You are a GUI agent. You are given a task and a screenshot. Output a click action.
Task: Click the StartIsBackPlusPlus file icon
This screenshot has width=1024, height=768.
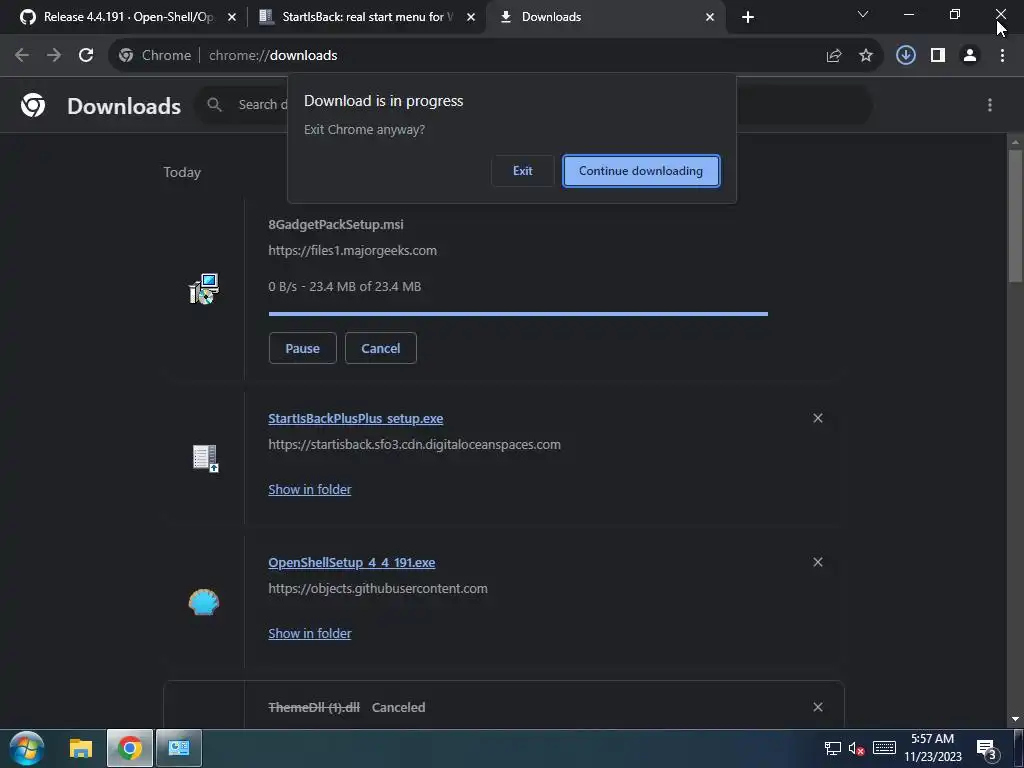pos(205,458)
